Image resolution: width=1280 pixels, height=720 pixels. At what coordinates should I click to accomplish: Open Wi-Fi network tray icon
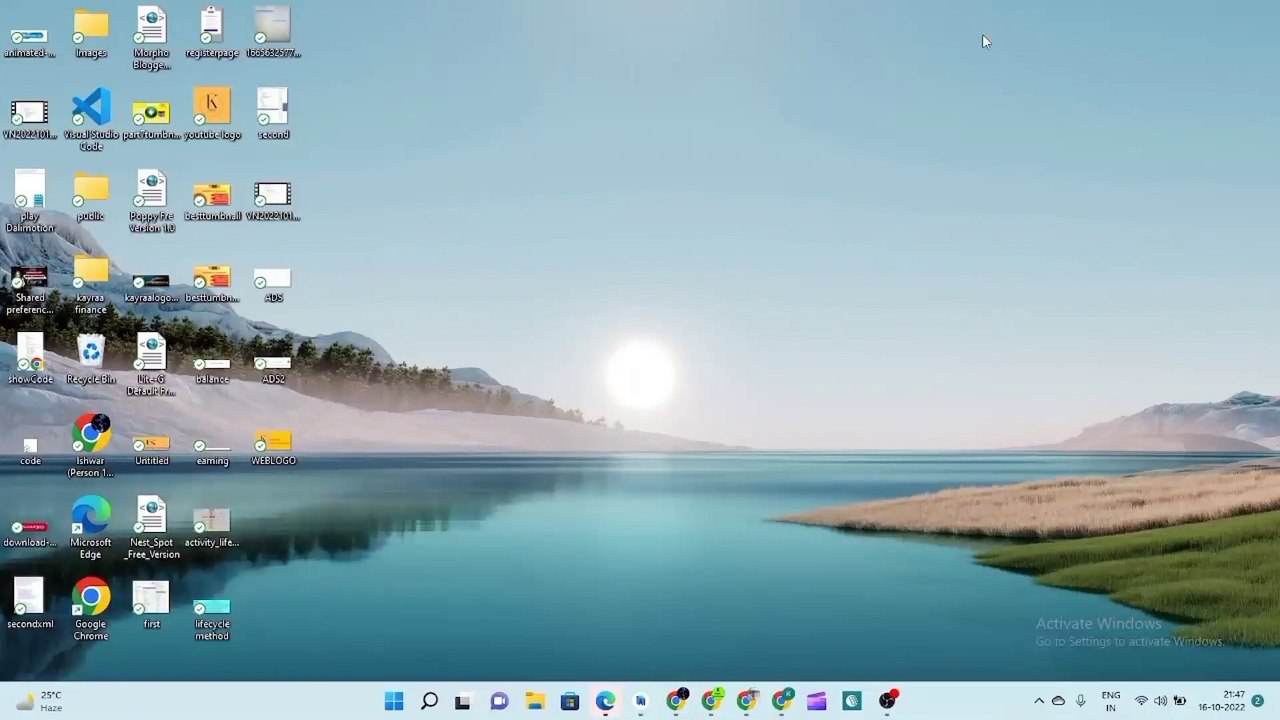(x=1141, y=701)
